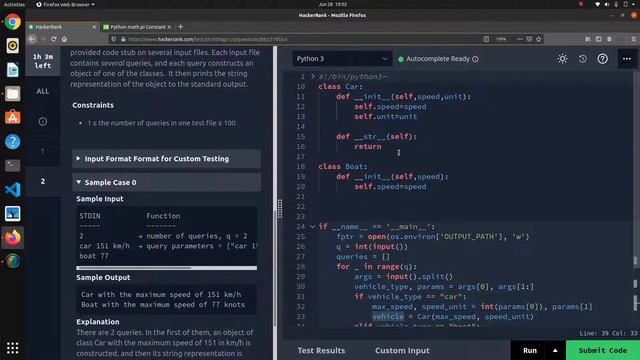Collapse the Sample Case 0 section
640x360 pixels.
[x=167, y=182]
